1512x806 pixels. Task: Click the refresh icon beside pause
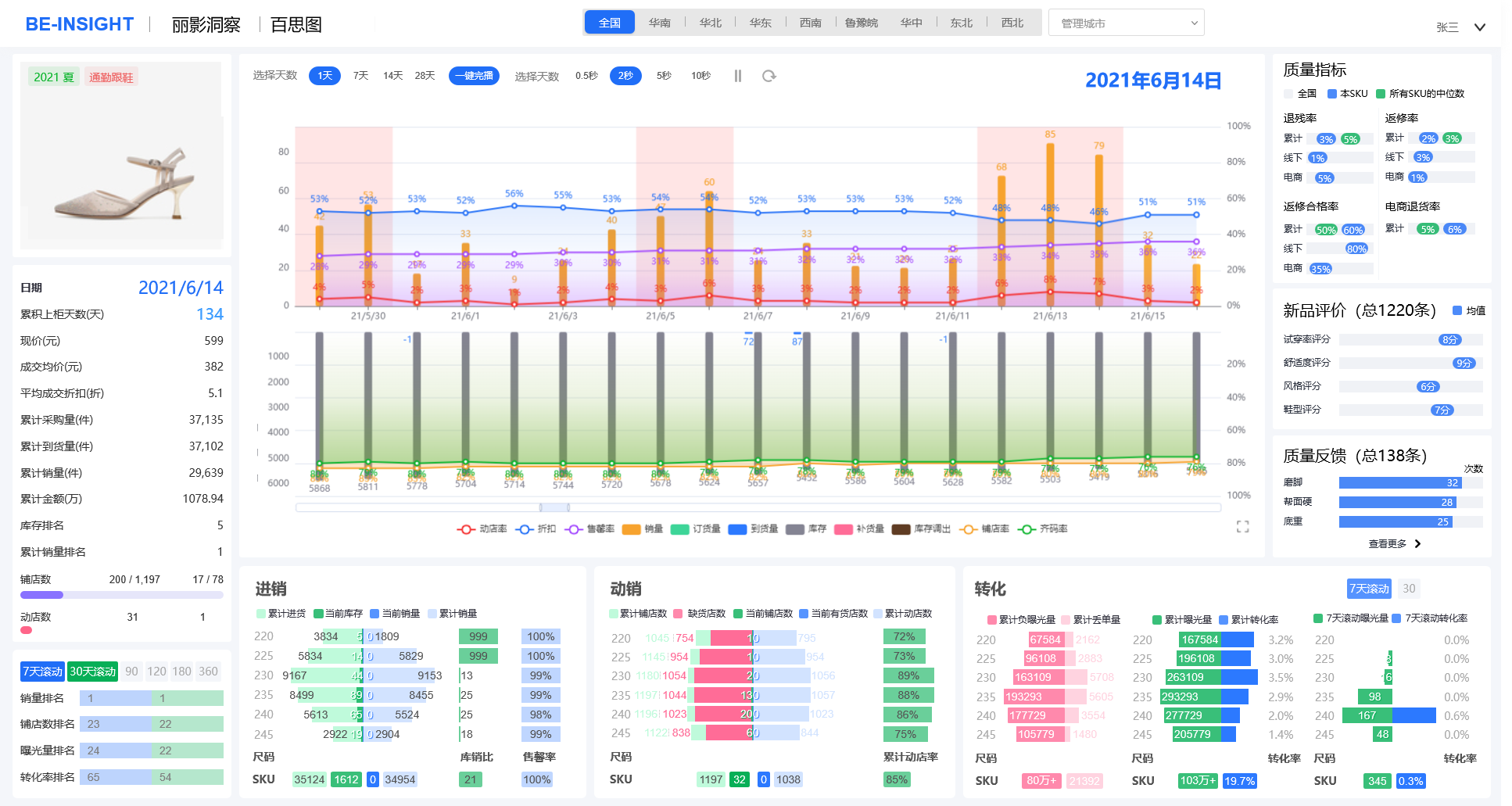769,76
